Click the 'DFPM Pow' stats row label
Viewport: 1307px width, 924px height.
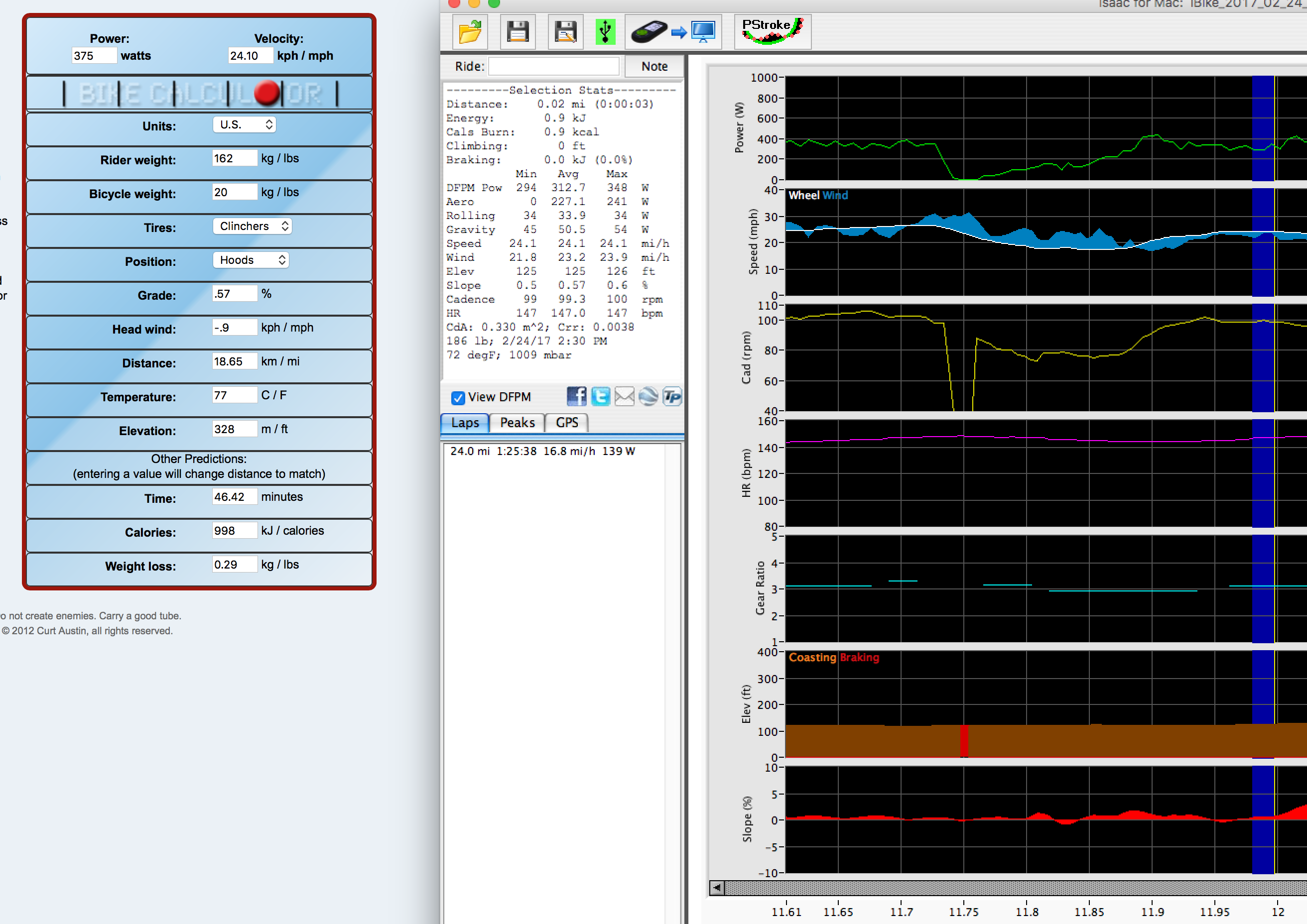[474, 188]
